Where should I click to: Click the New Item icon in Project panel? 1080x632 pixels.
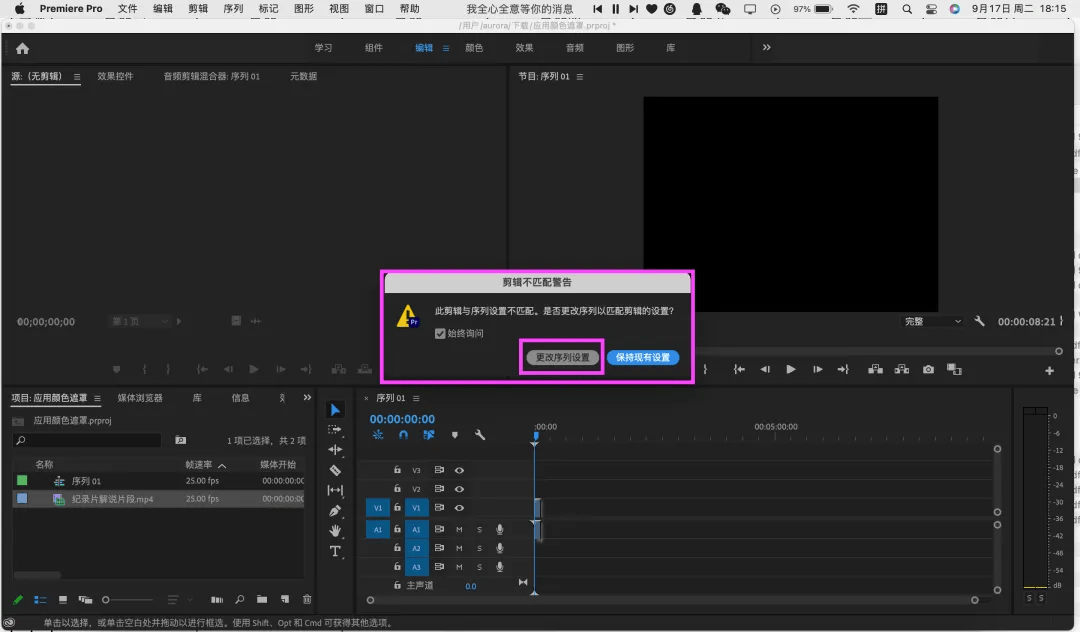click(x=284, y=600)
